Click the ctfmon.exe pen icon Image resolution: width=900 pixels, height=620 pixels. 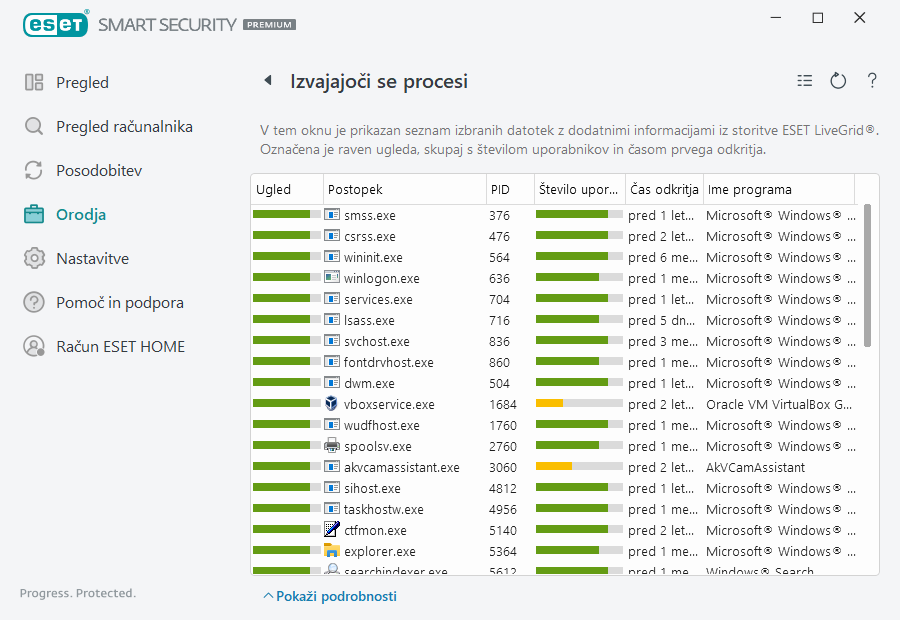pyautogui.click(x=332, y=530)
